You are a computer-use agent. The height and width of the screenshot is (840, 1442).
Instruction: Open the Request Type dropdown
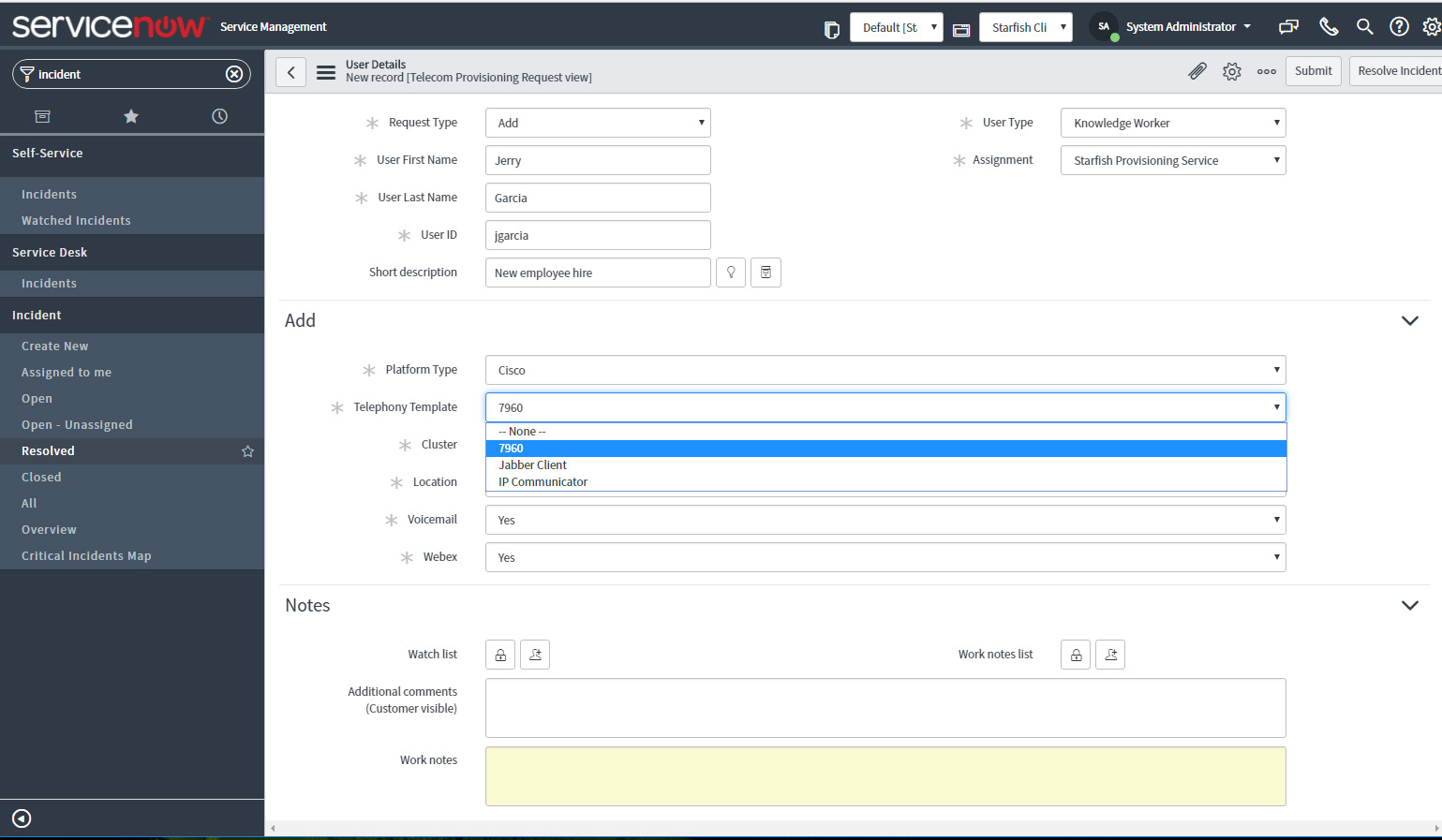598,123
